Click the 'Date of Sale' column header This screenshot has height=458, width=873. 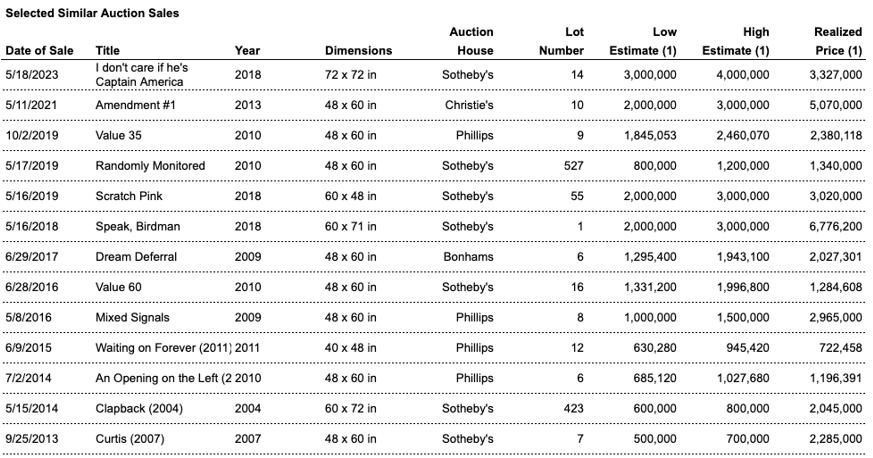pos(40,50)
